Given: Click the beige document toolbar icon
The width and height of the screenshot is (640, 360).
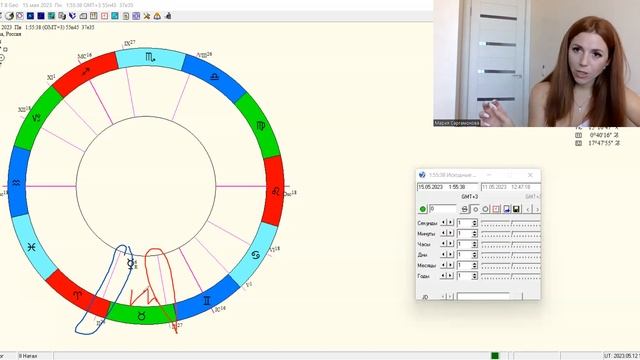Looking at the screenshot, I should (126, 16).
